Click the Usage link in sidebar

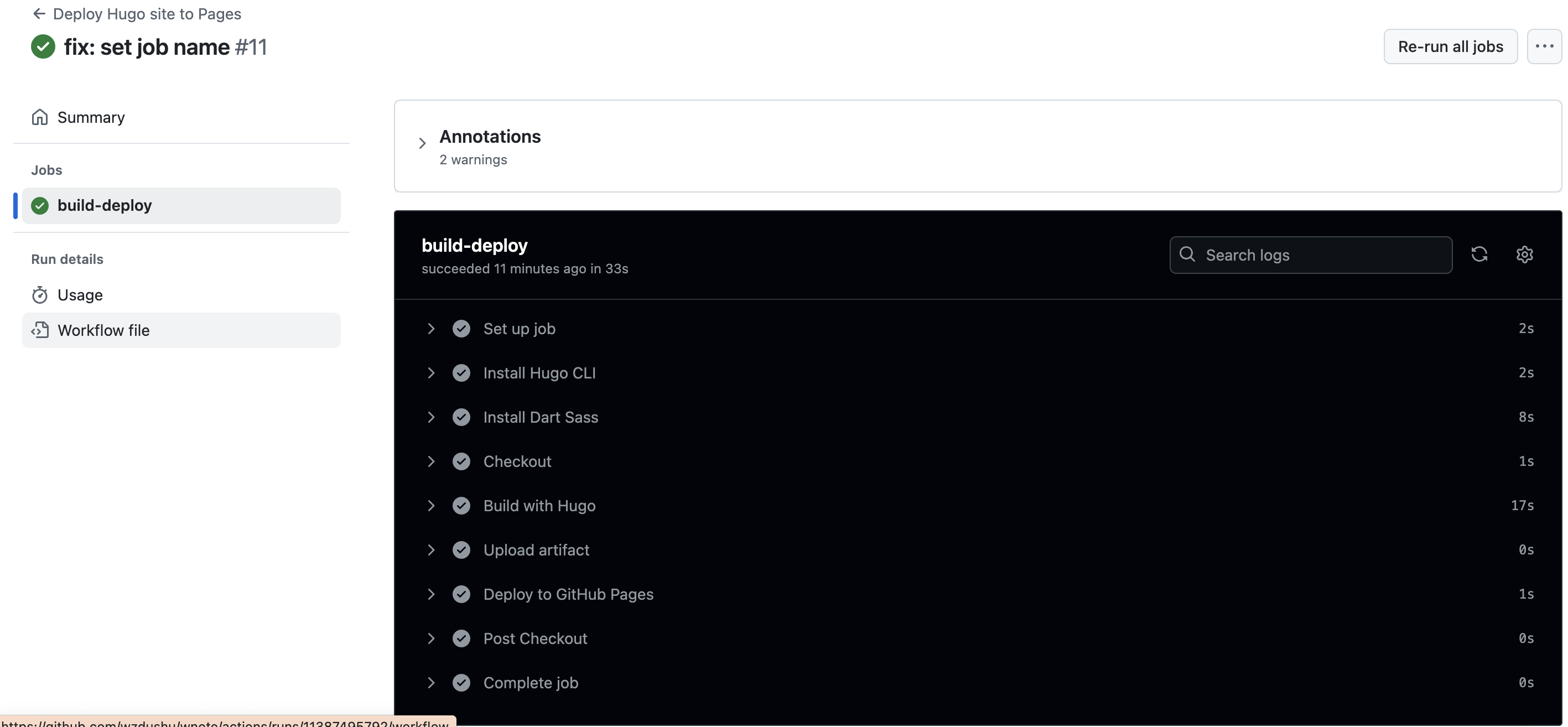point(80,294)
